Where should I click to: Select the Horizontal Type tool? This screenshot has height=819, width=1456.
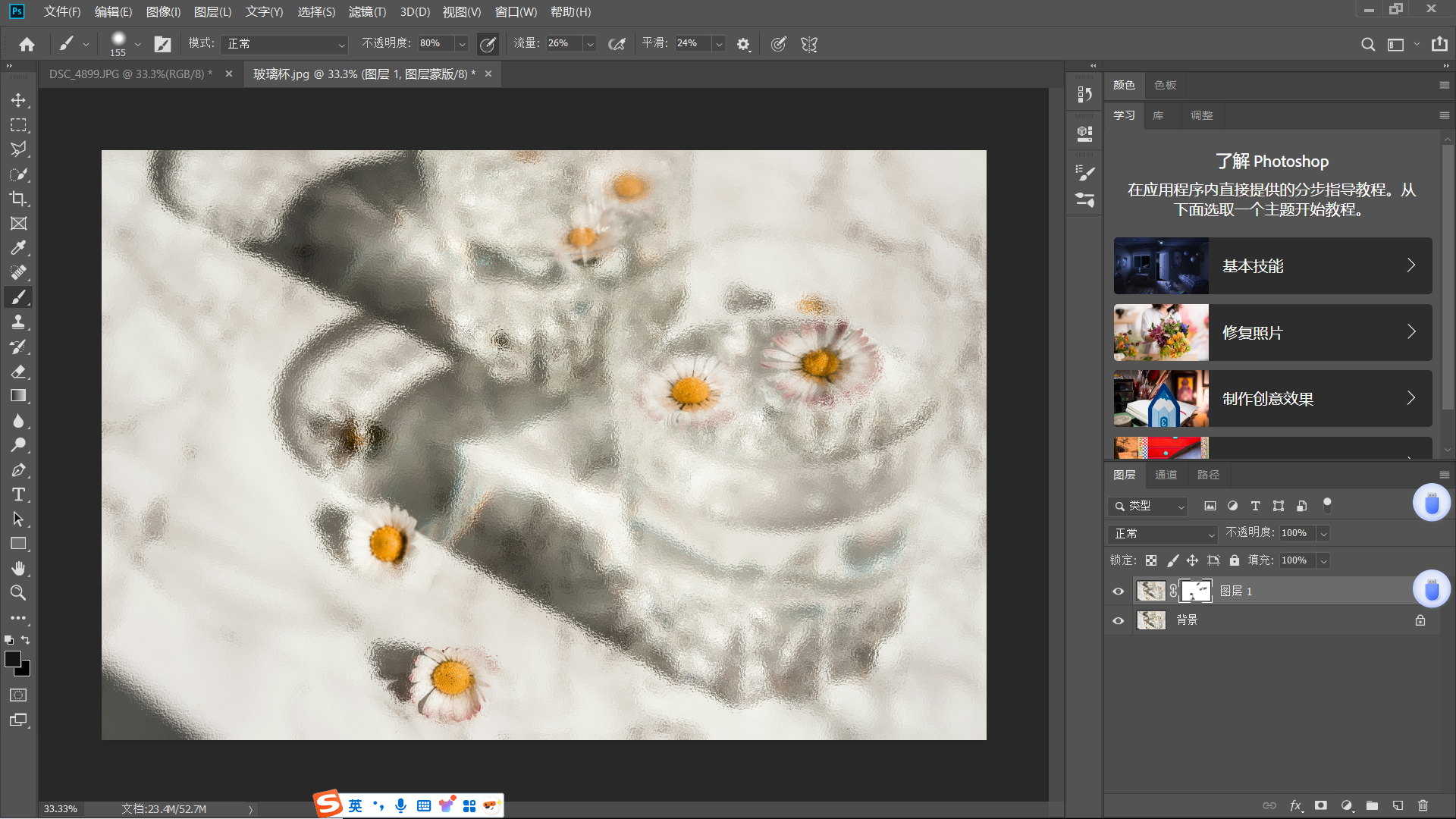click(x=18, y=495)
